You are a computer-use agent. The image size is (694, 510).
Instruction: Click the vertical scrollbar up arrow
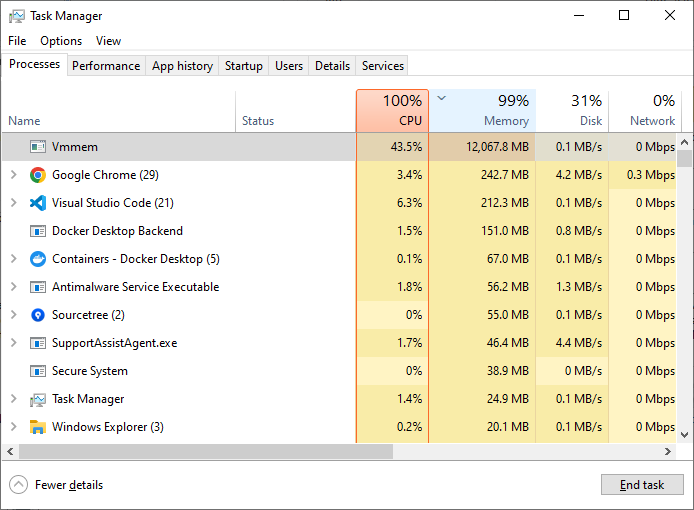[684, 142]
